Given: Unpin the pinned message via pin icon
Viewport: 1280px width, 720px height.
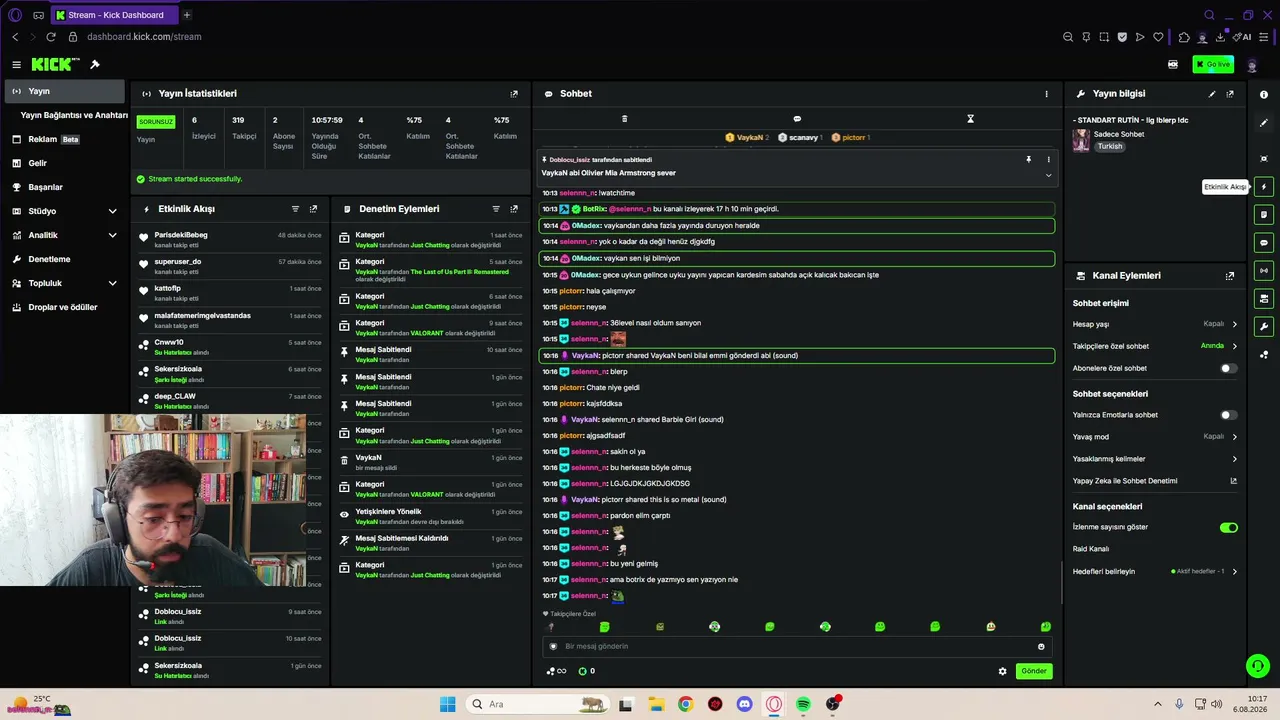Looking at the screenshot, I should pyautogui.click(x=1028, y=159).
